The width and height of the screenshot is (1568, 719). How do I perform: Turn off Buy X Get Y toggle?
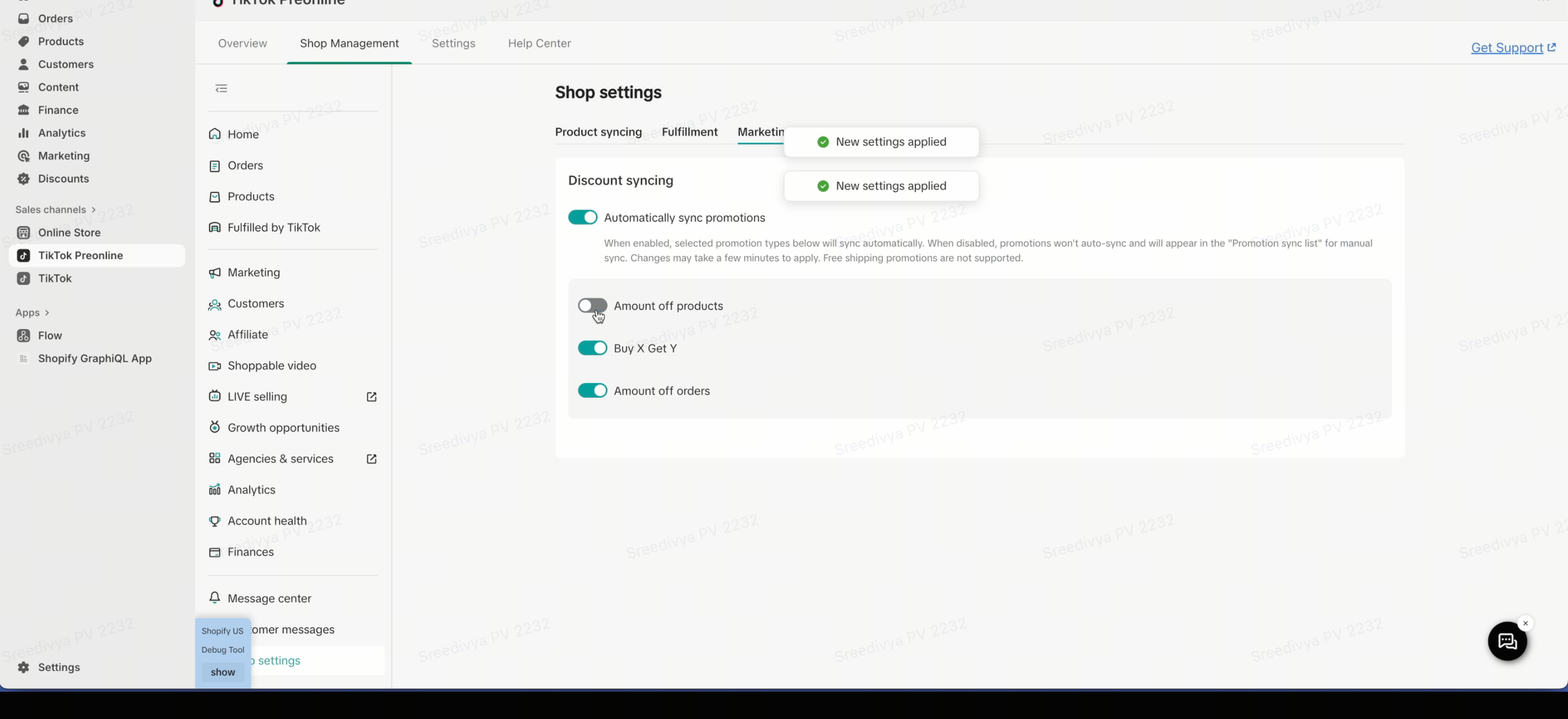(592, 348)
